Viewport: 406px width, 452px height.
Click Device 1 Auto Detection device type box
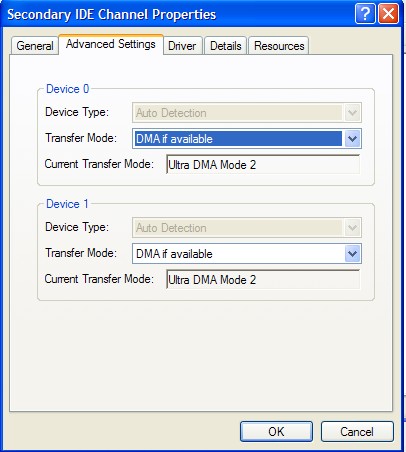[247, 228]
